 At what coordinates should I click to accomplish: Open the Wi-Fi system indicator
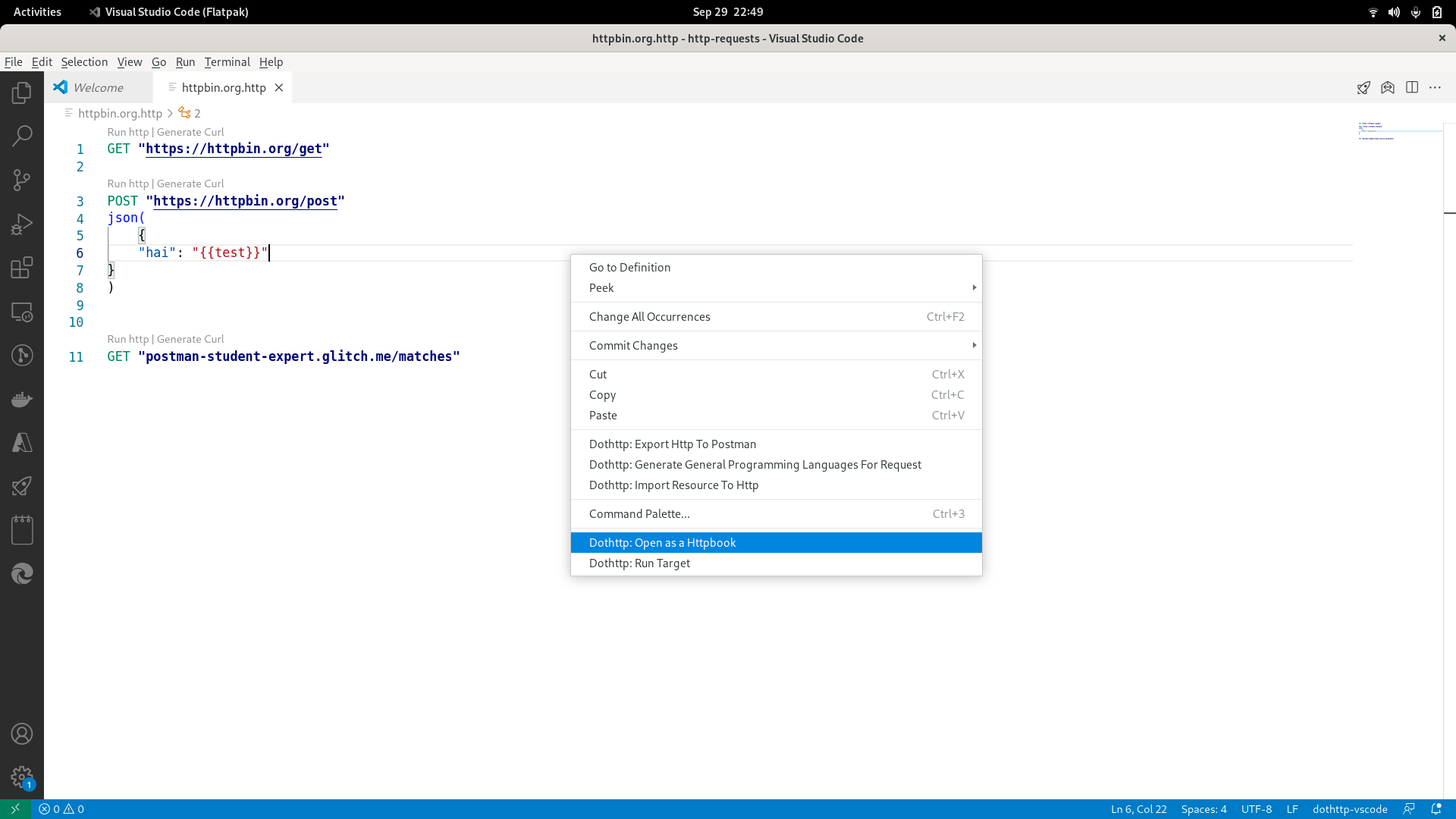tap(1373, 12)
